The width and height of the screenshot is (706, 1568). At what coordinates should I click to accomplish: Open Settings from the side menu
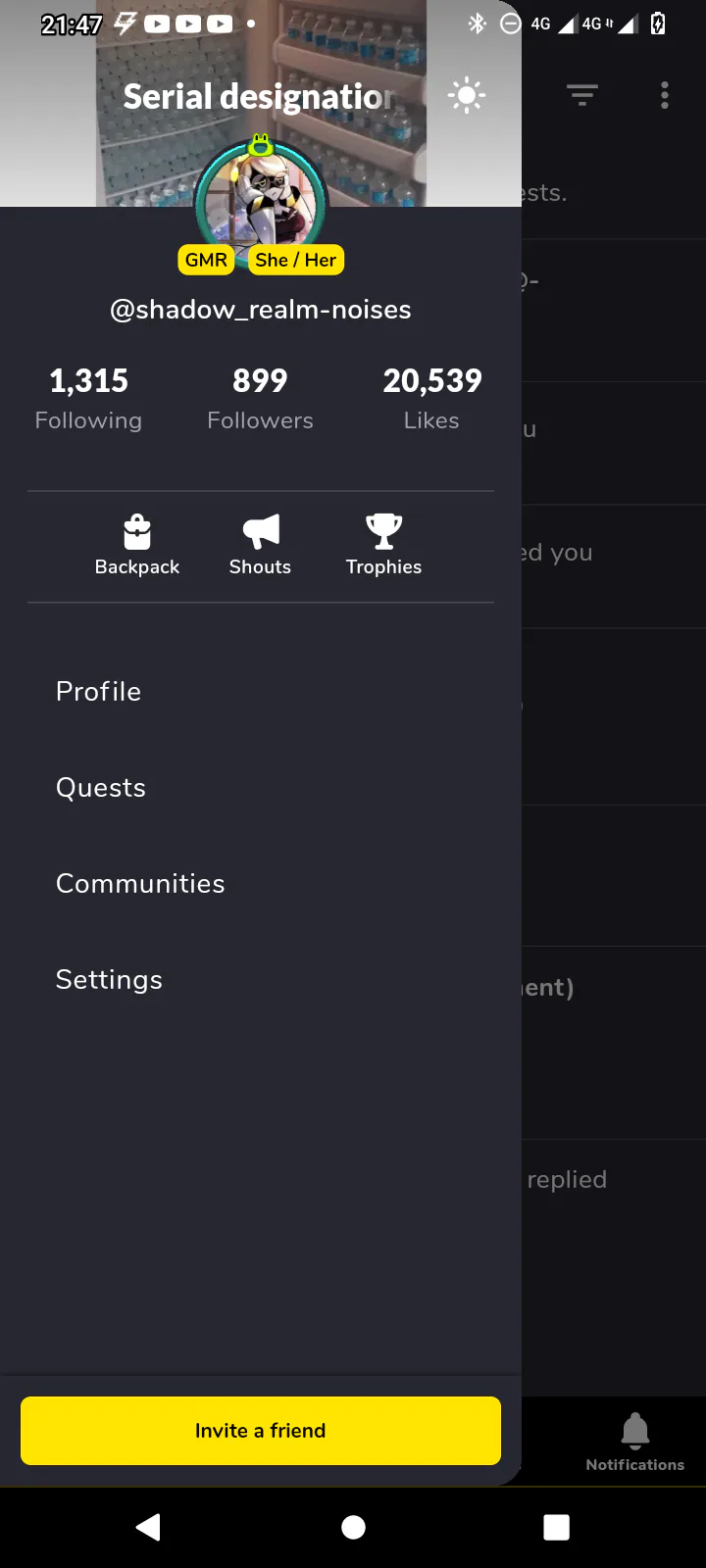pyautogui.click(x=109, y=980)
